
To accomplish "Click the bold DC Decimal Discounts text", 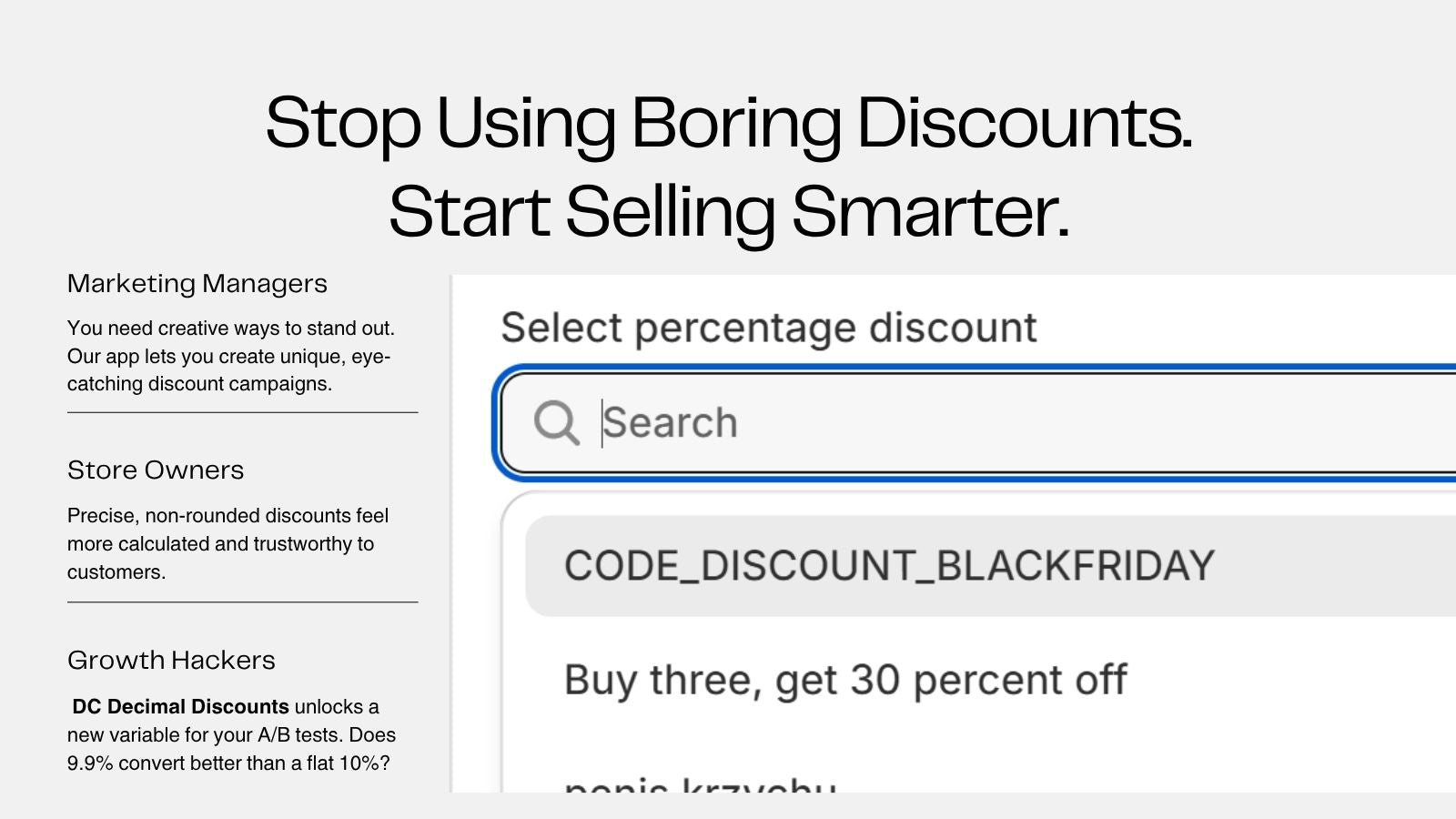I will (180, 707).
